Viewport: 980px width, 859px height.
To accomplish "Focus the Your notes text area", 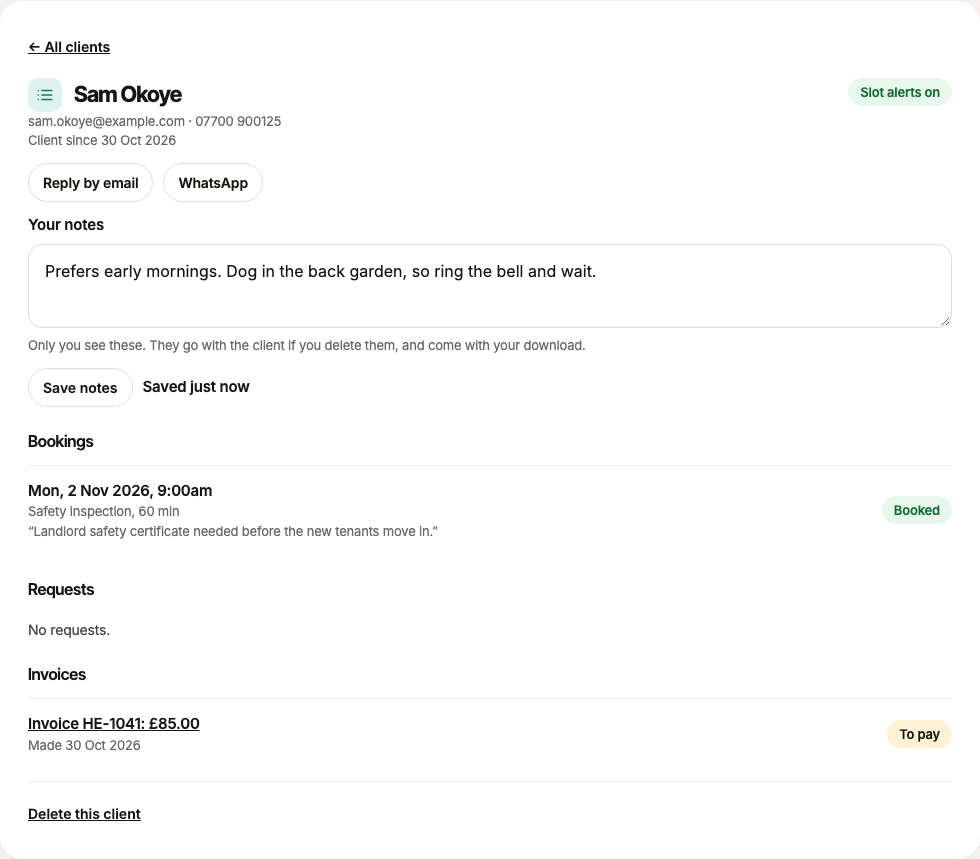I will [489, 286].
